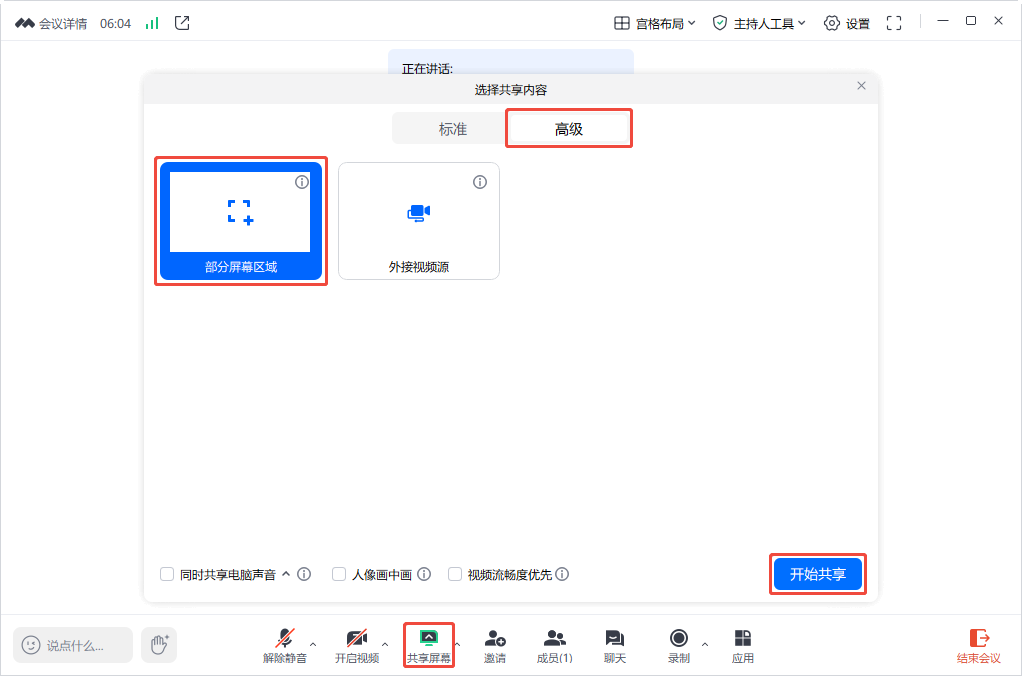The height and width of the screenshot is (676, 1022).
Task: Show the info tooltip on the 外接视频源 card
Action: coord(480,182)
